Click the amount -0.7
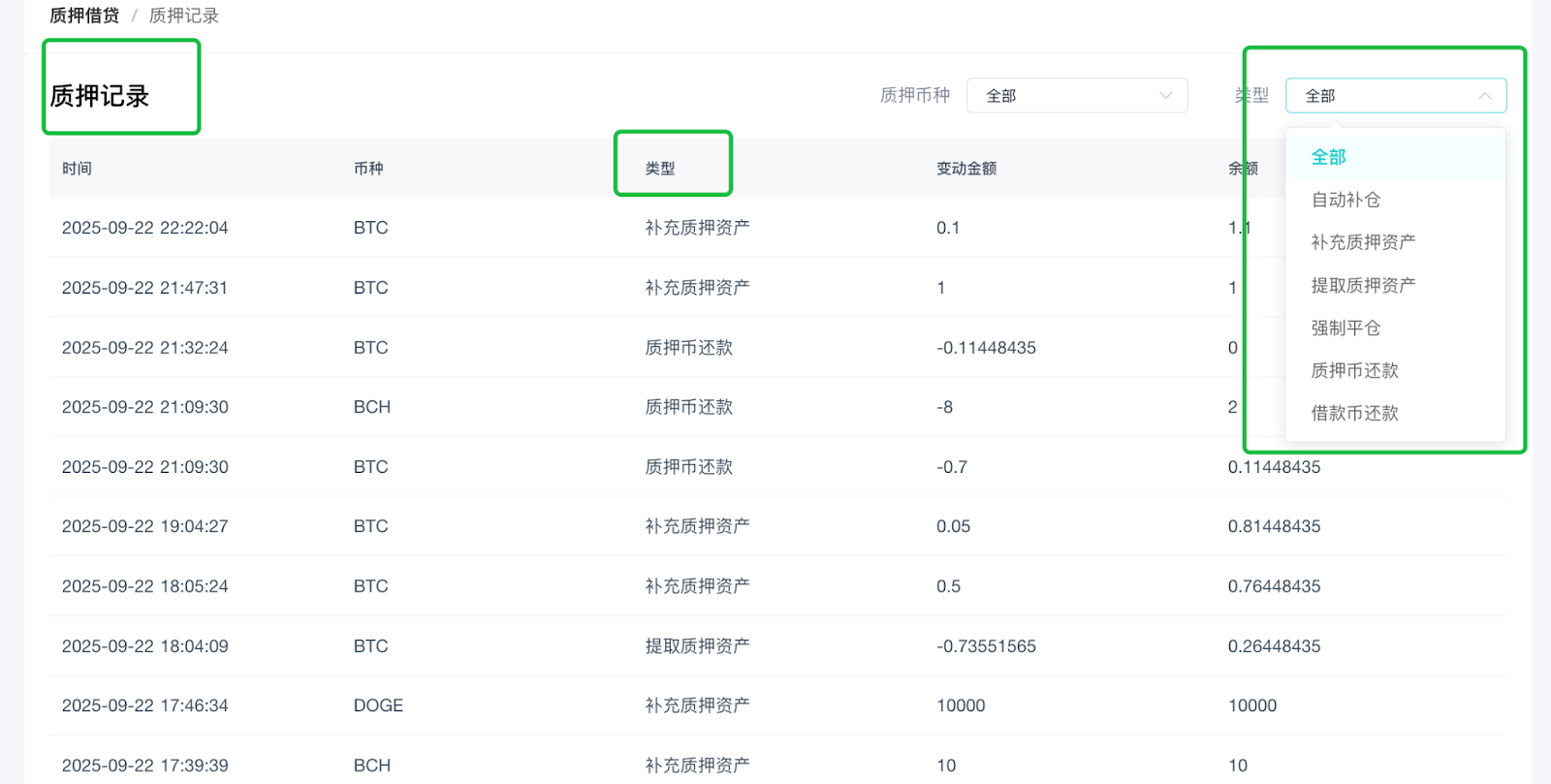Viewport: 1551px width, 784px height. pyautogui.click(x=952, y=467)
